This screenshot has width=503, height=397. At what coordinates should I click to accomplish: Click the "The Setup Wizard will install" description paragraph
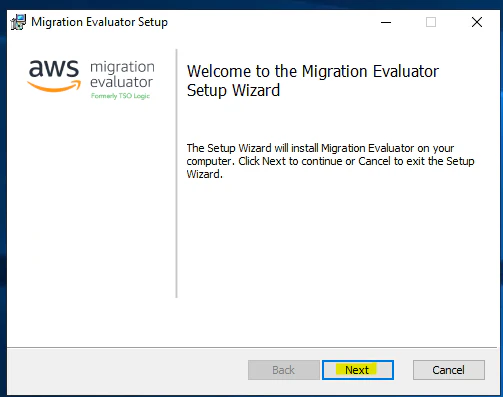click(x=330, y=161)
